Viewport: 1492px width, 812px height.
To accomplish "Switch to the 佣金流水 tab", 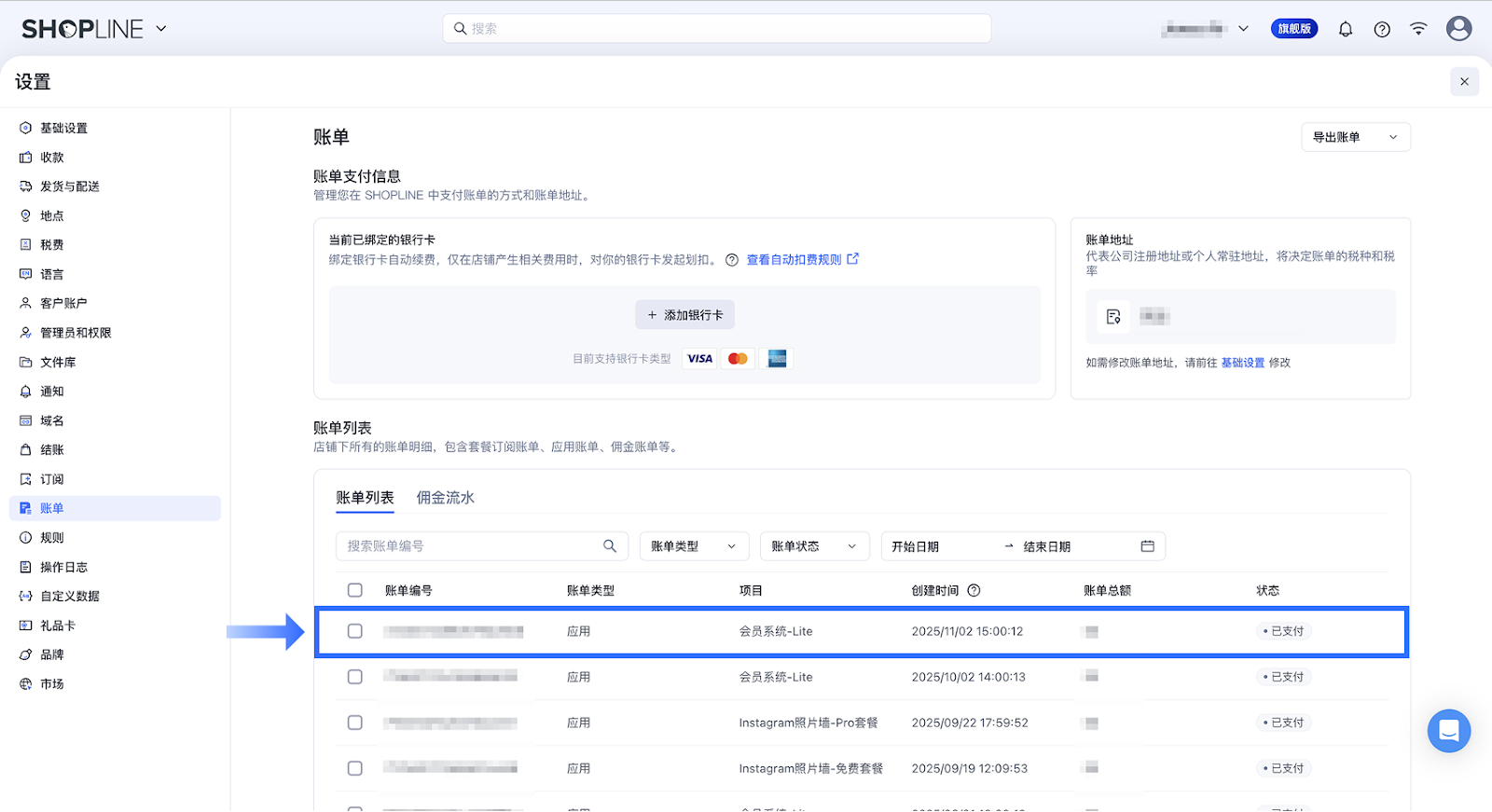I will click(445, 498).
